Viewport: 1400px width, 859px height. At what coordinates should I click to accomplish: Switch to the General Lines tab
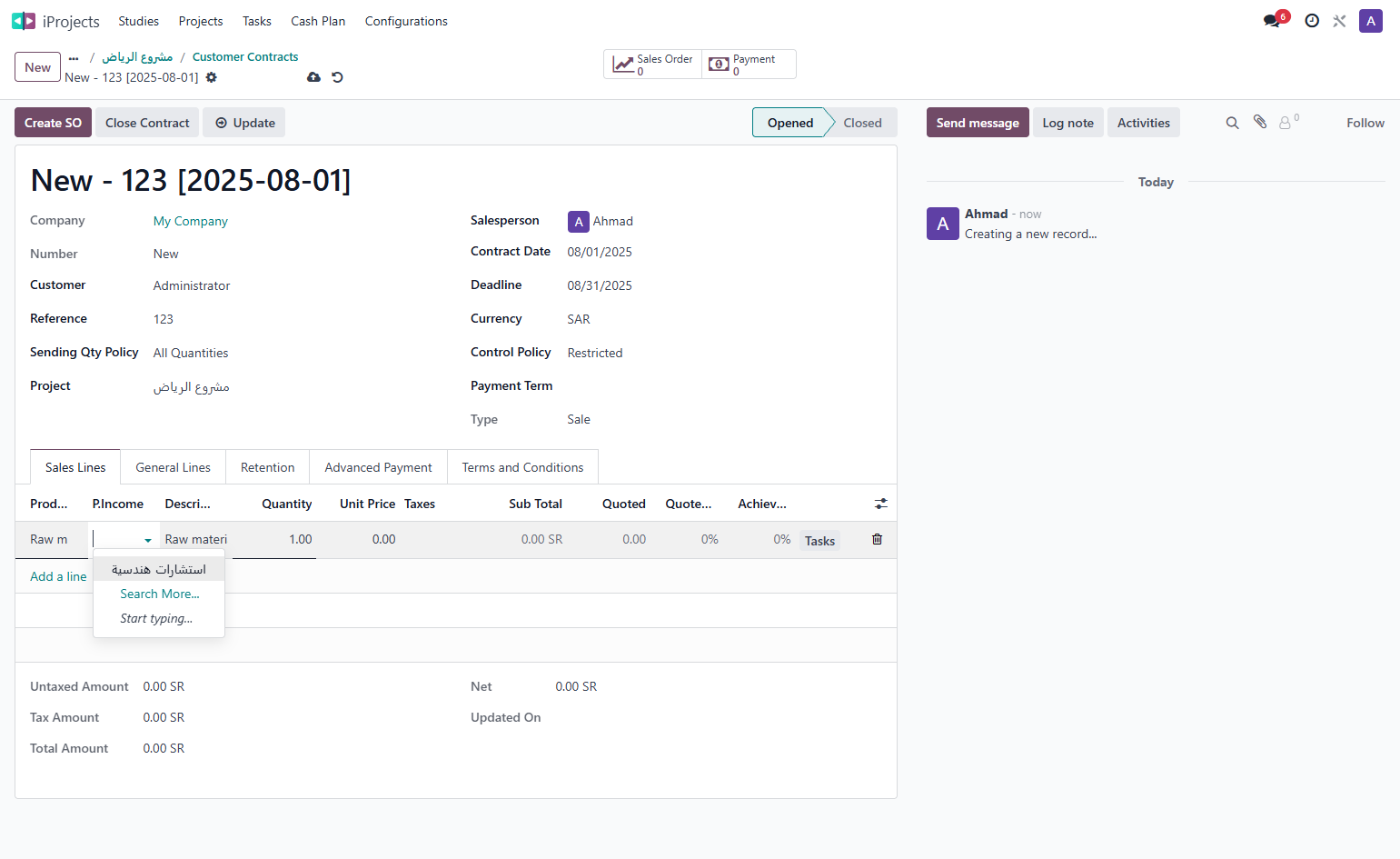tap(174, 467)
